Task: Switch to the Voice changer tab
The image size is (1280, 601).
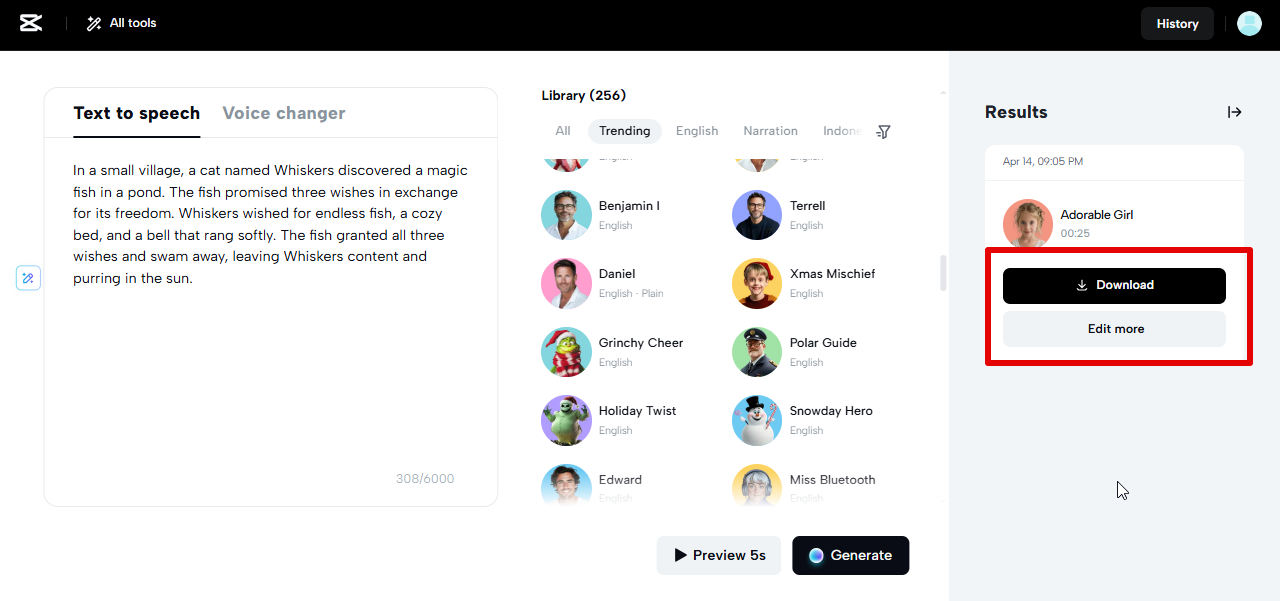Action: 284,113
